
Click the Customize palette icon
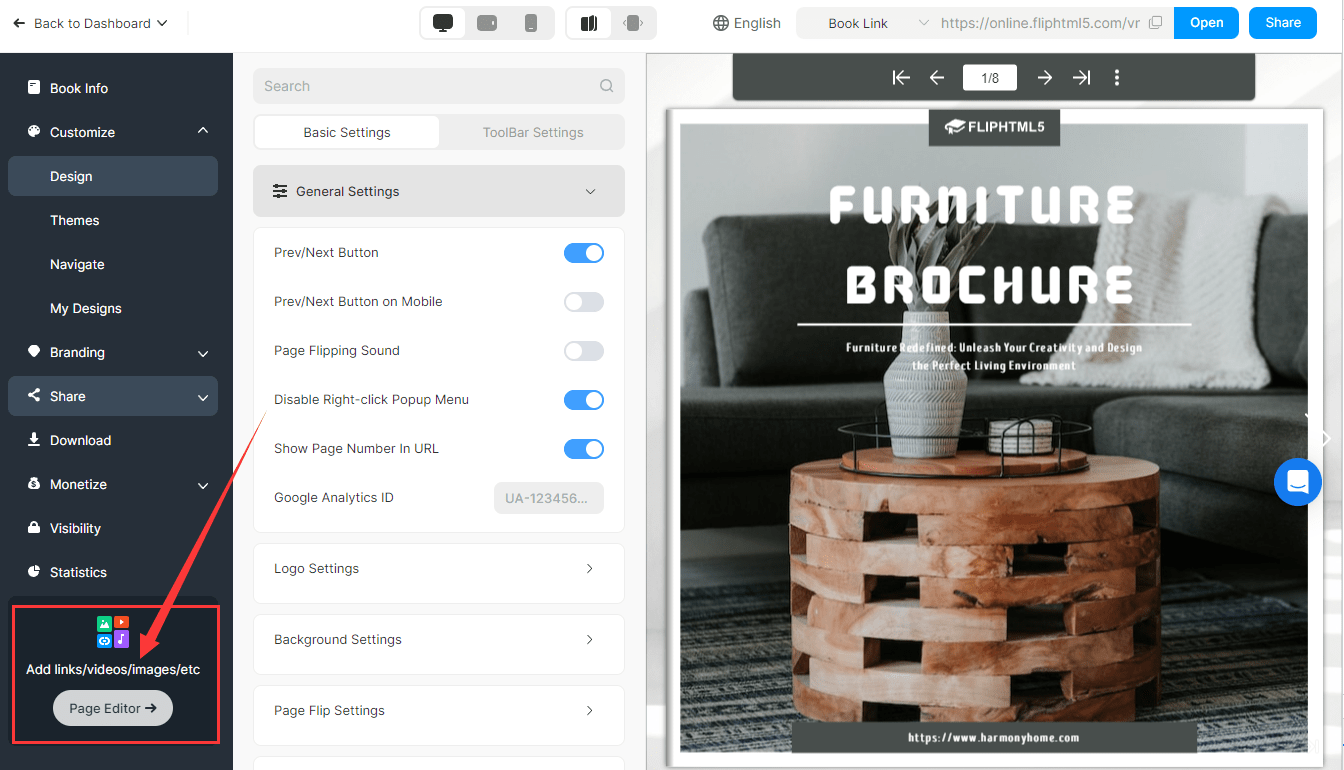click(34, 132)
